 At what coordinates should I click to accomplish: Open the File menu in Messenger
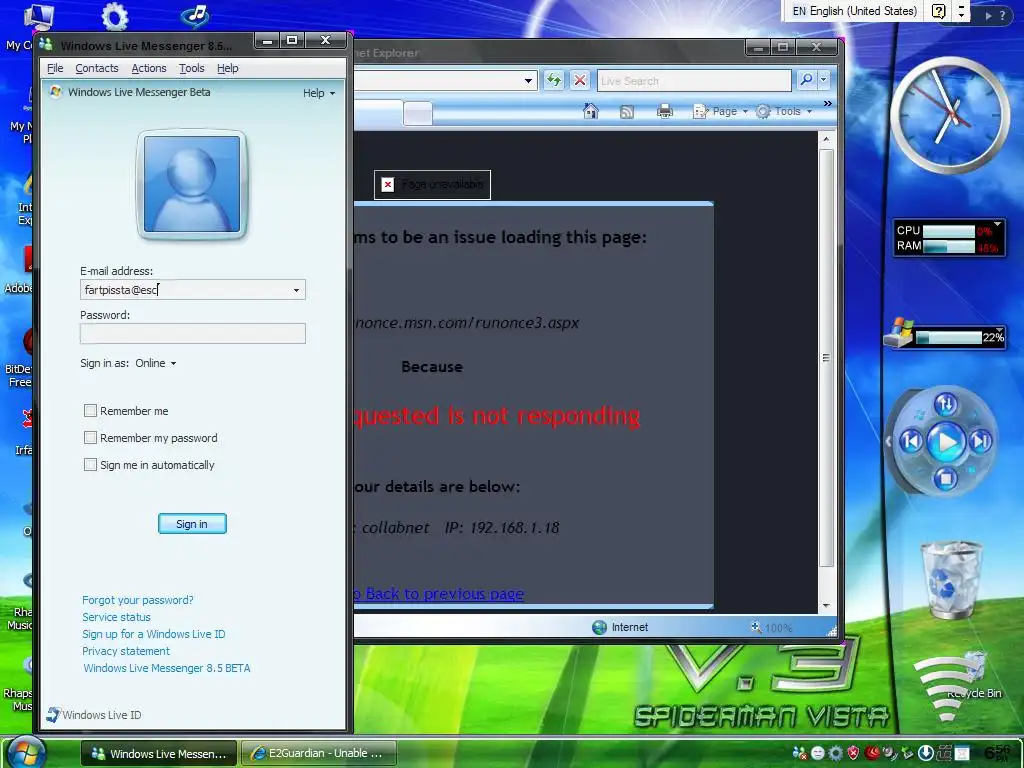tap(55, 68)
